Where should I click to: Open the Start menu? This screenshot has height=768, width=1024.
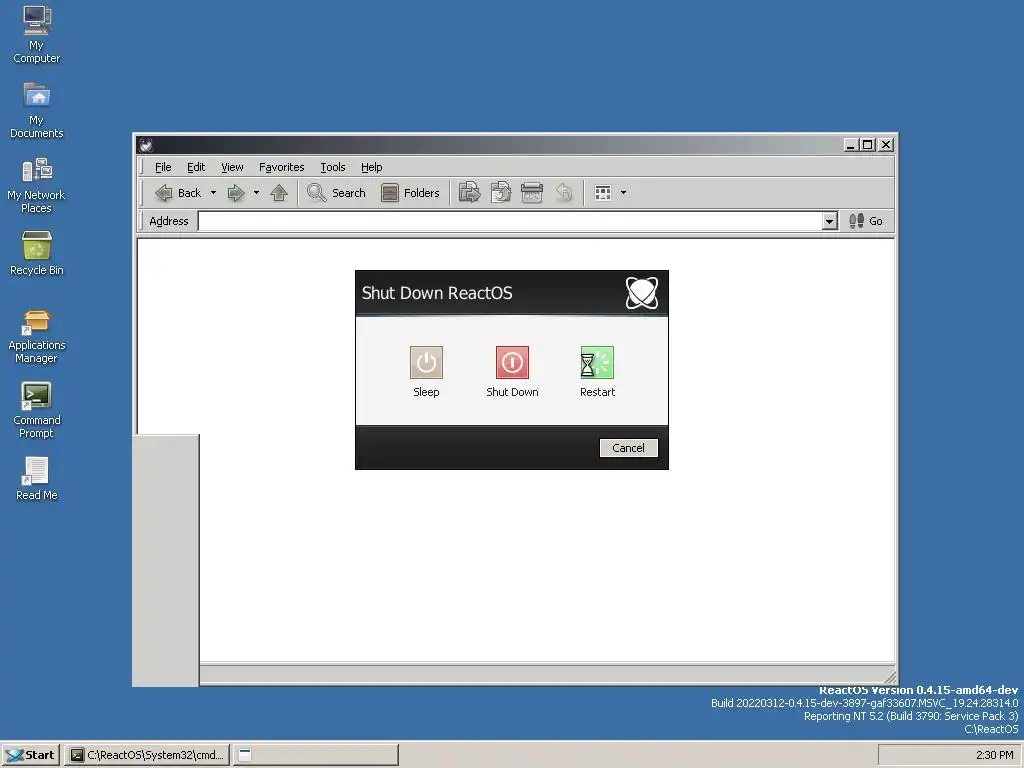tap(31, 755)
